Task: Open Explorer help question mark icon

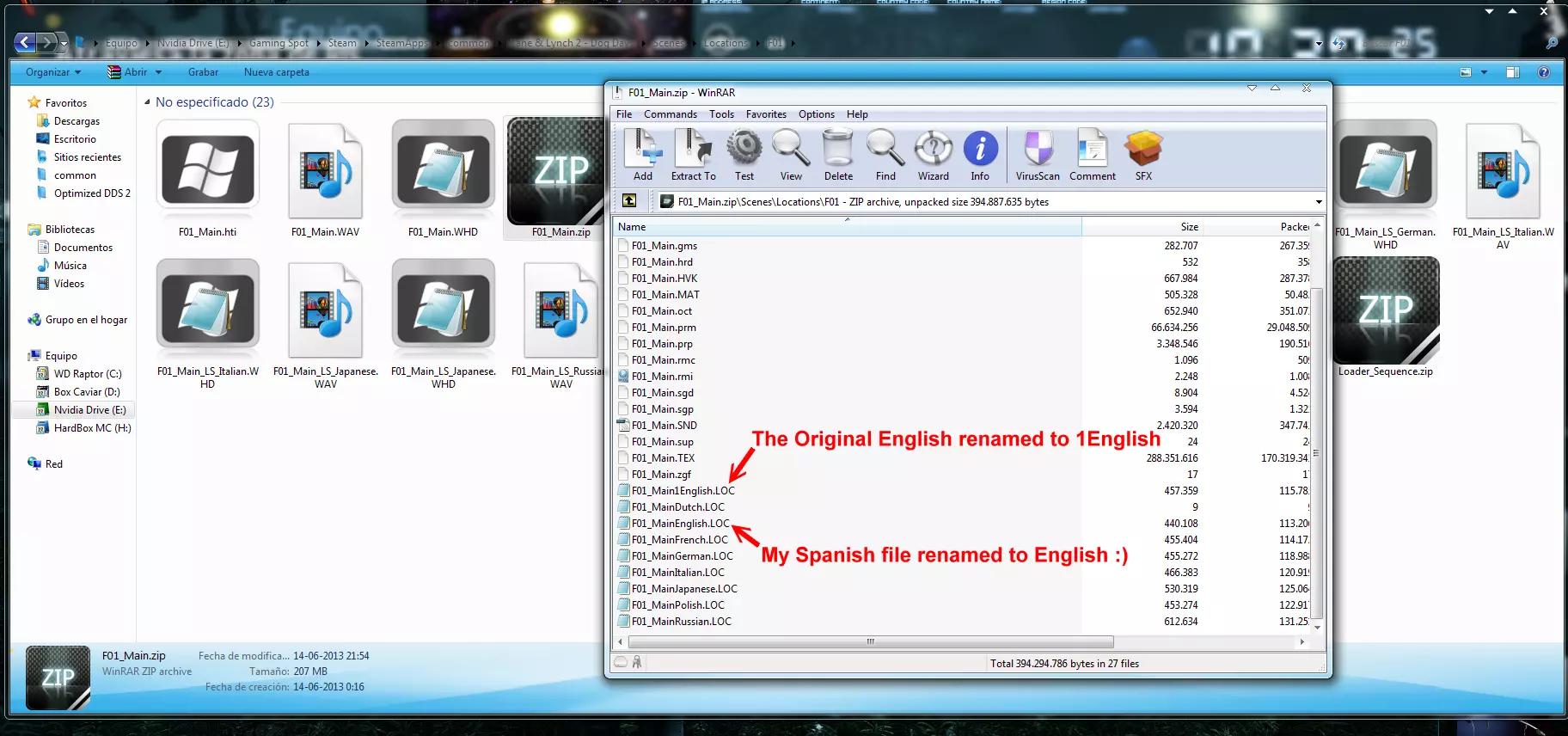Action: [1544, 72]
